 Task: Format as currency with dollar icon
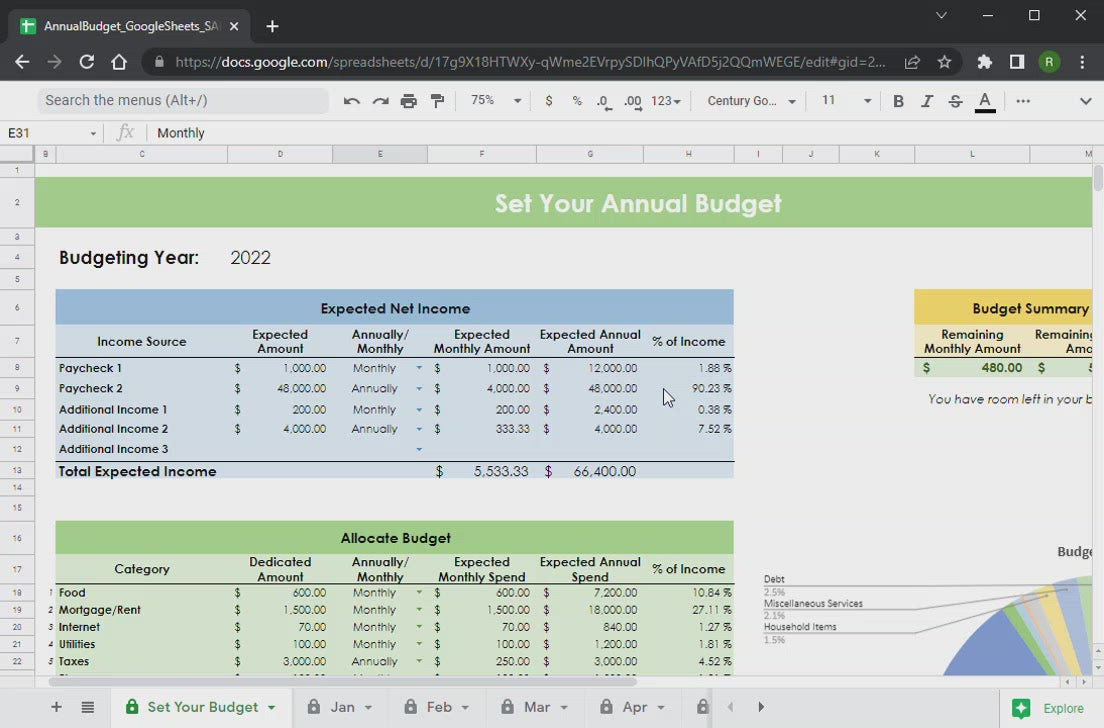(548, 101)
